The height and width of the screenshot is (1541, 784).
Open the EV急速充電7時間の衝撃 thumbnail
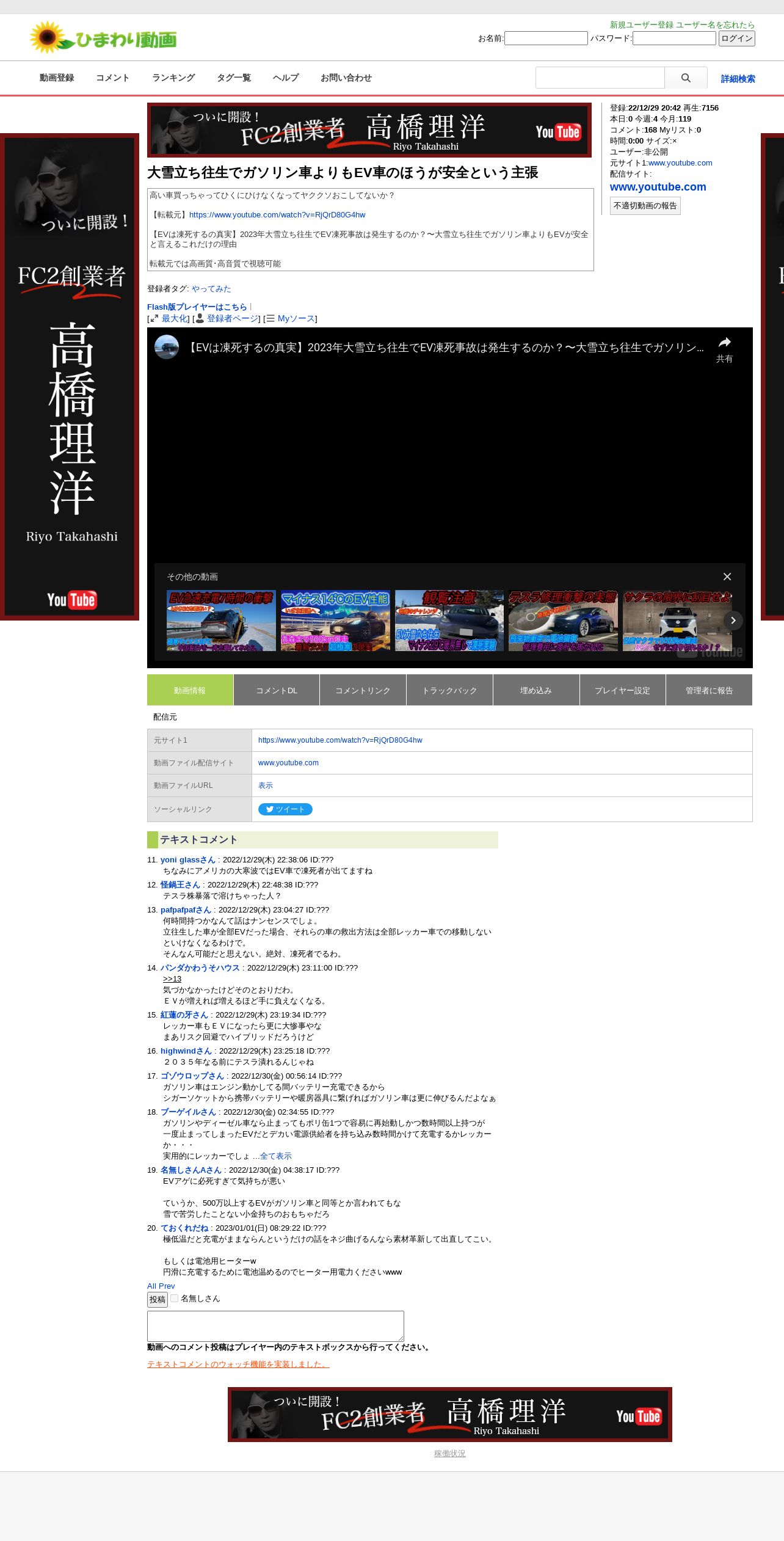pyautogui.click(x=221, y=621)
